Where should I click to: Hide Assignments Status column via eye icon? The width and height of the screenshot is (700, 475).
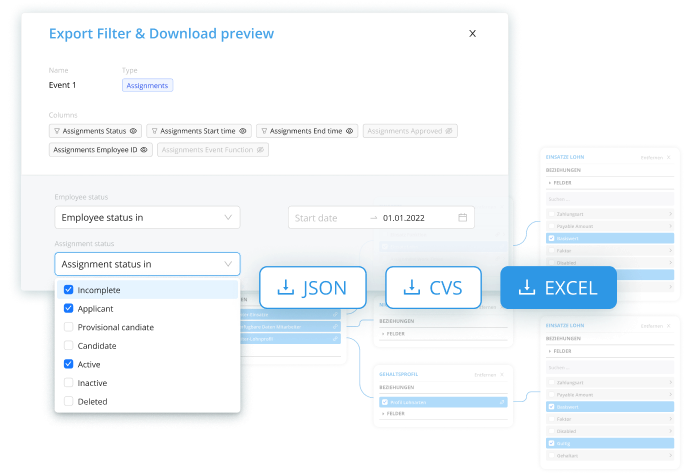point(133,131)
